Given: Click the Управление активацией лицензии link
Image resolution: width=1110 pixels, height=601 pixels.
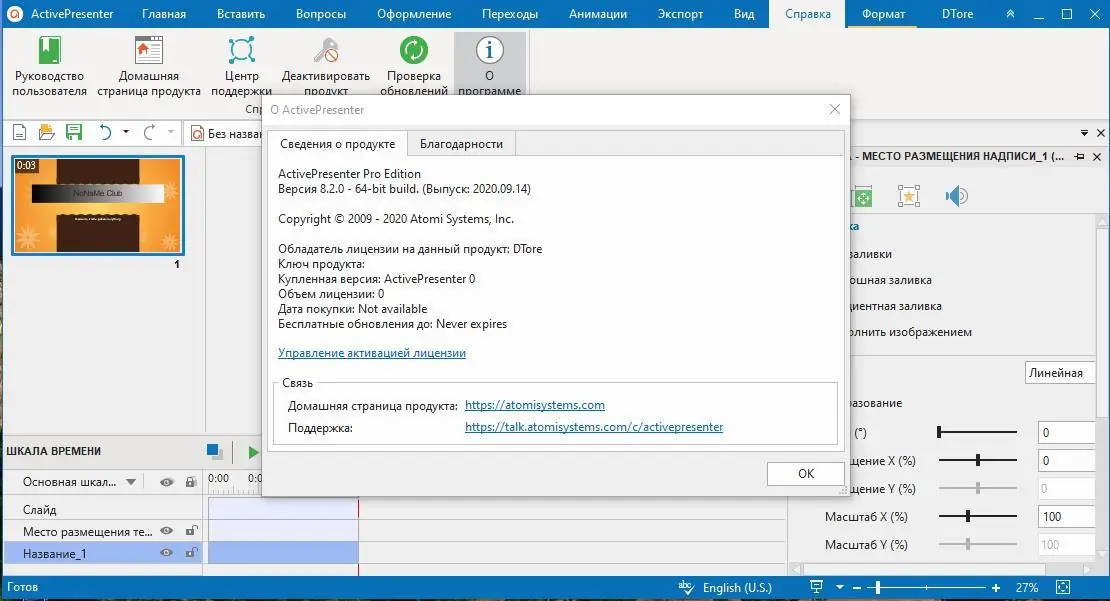Looking at the screenshot, I should pos(370,353).
